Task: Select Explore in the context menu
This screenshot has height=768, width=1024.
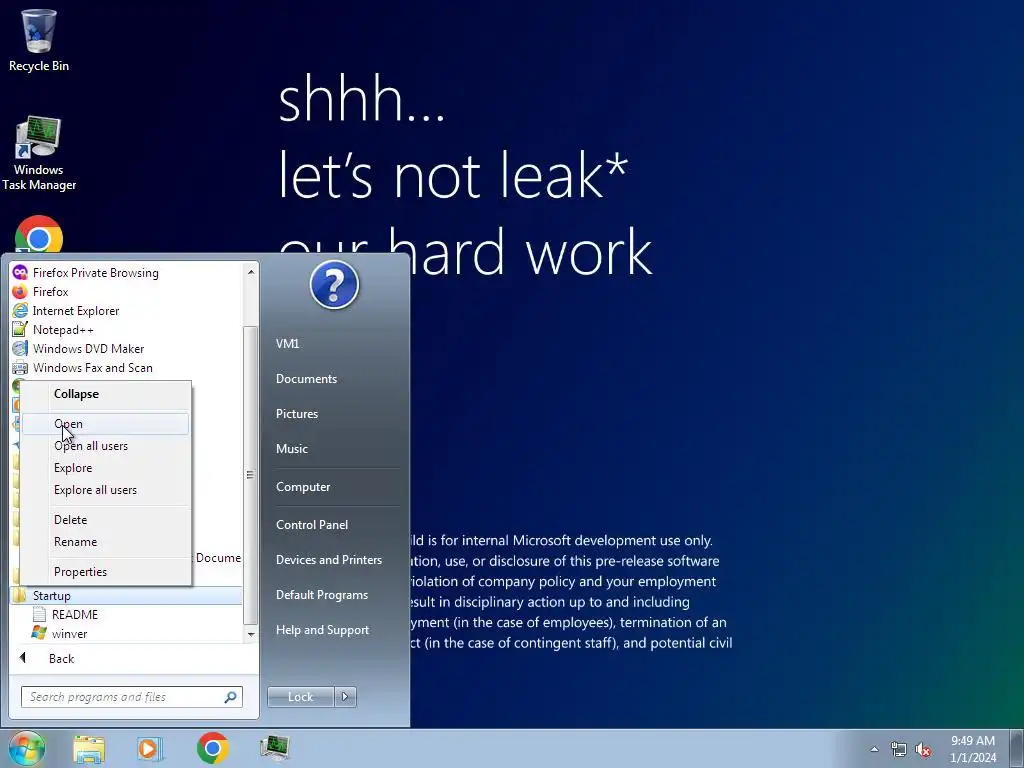Action: (x=106, y=468)
